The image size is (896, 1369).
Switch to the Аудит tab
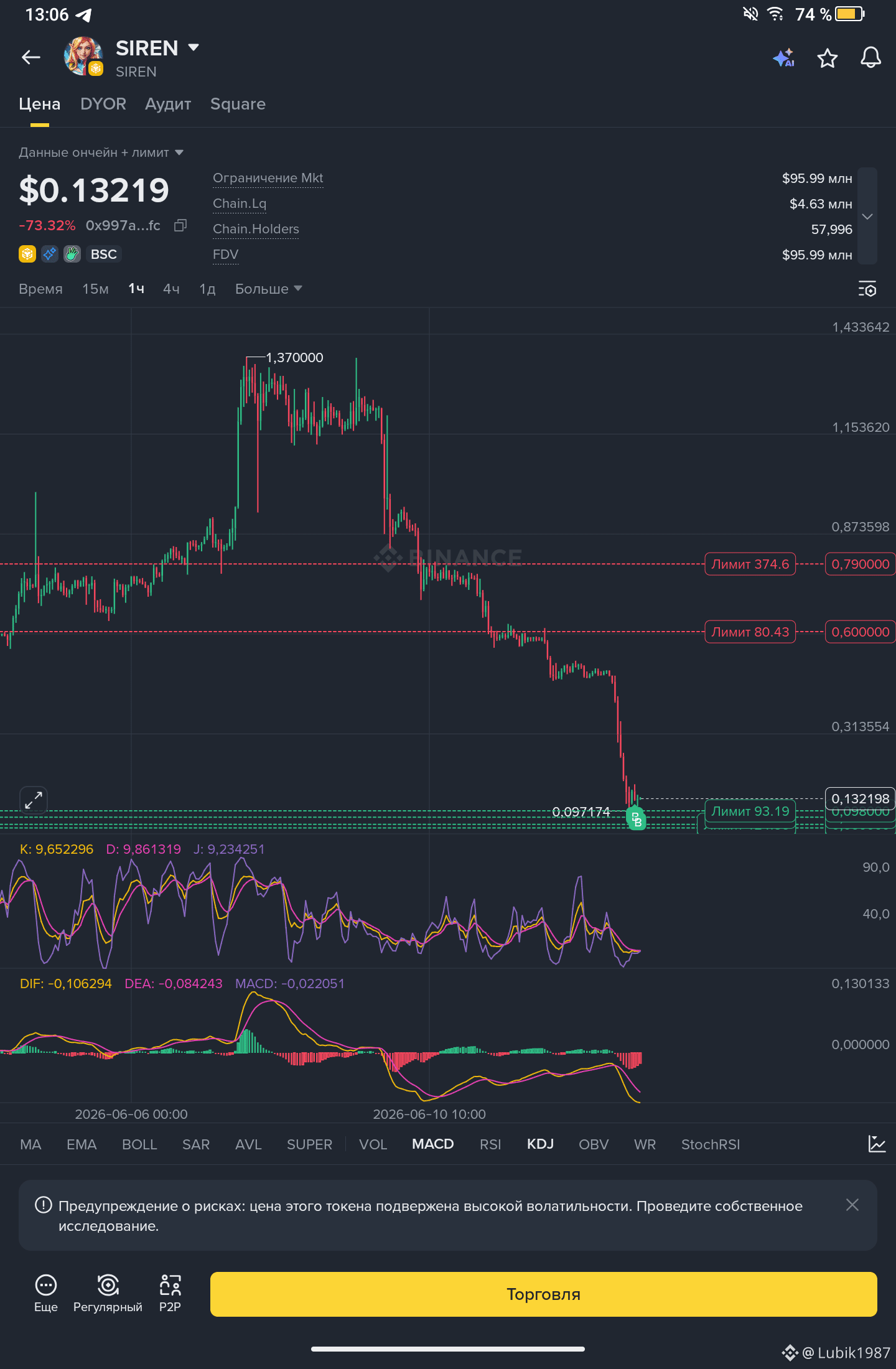pos(168,104)
